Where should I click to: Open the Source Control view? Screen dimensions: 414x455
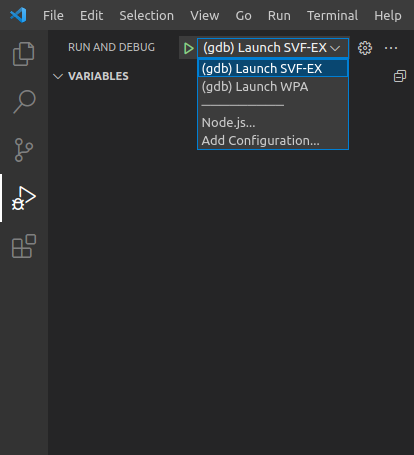coord(24,150)
